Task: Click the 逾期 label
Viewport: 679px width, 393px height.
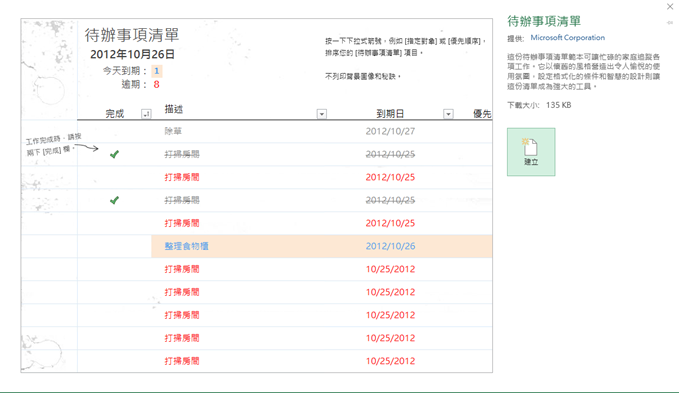Action: [134, 84]
